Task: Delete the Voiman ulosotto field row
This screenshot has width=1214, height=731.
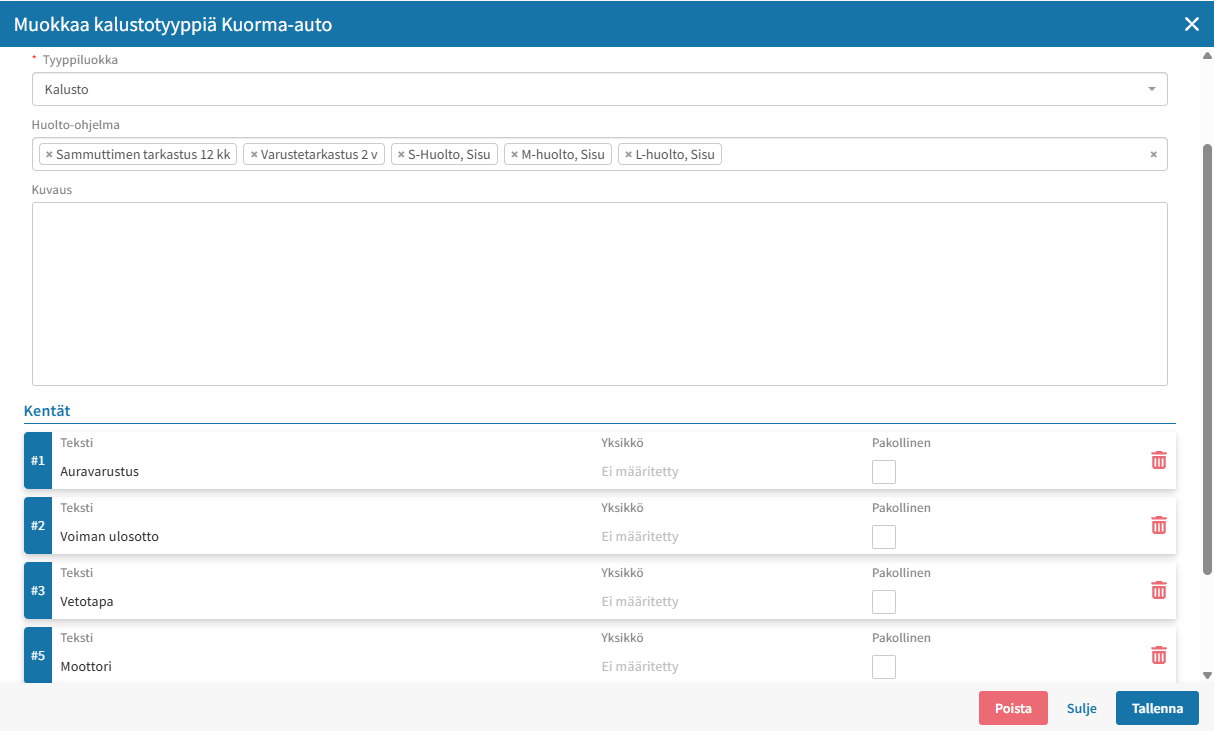Action: click(x=1159, y=525)
